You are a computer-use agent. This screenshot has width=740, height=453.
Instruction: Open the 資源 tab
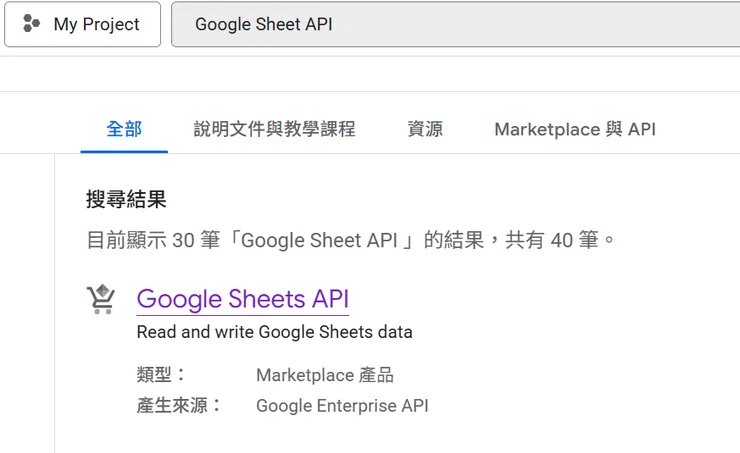(425, 129)
